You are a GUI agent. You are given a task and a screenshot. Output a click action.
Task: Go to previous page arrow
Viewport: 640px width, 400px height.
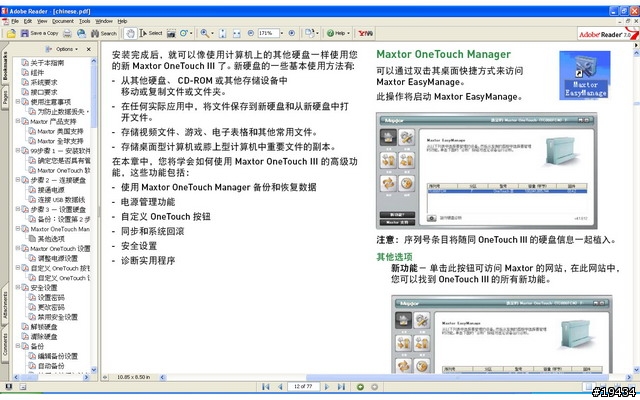(x=280, y=387)
